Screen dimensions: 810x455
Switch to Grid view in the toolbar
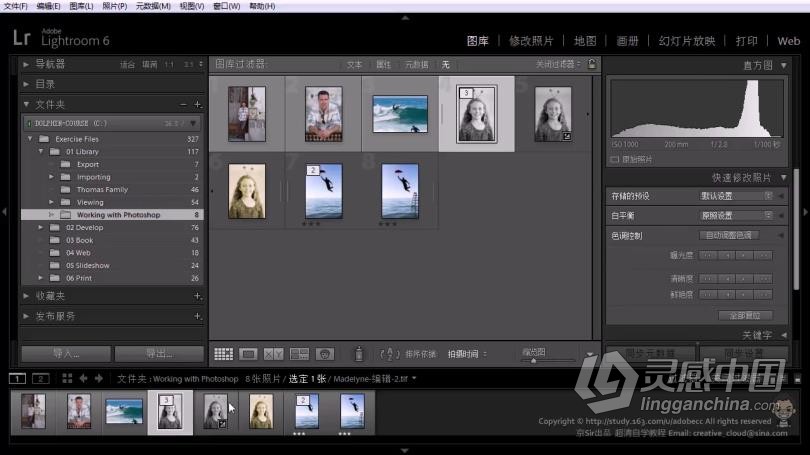223,354
